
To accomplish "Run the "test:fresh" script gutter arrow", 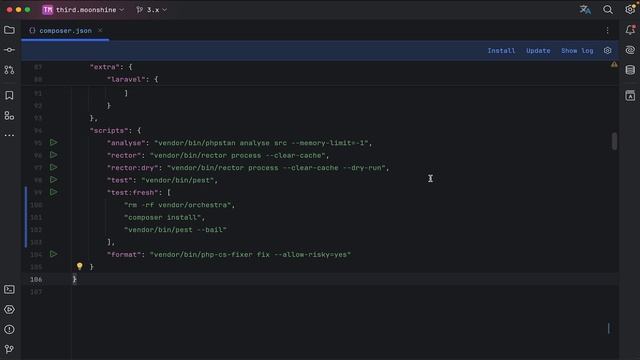I will pyautogui.click(x=53, y=192).
